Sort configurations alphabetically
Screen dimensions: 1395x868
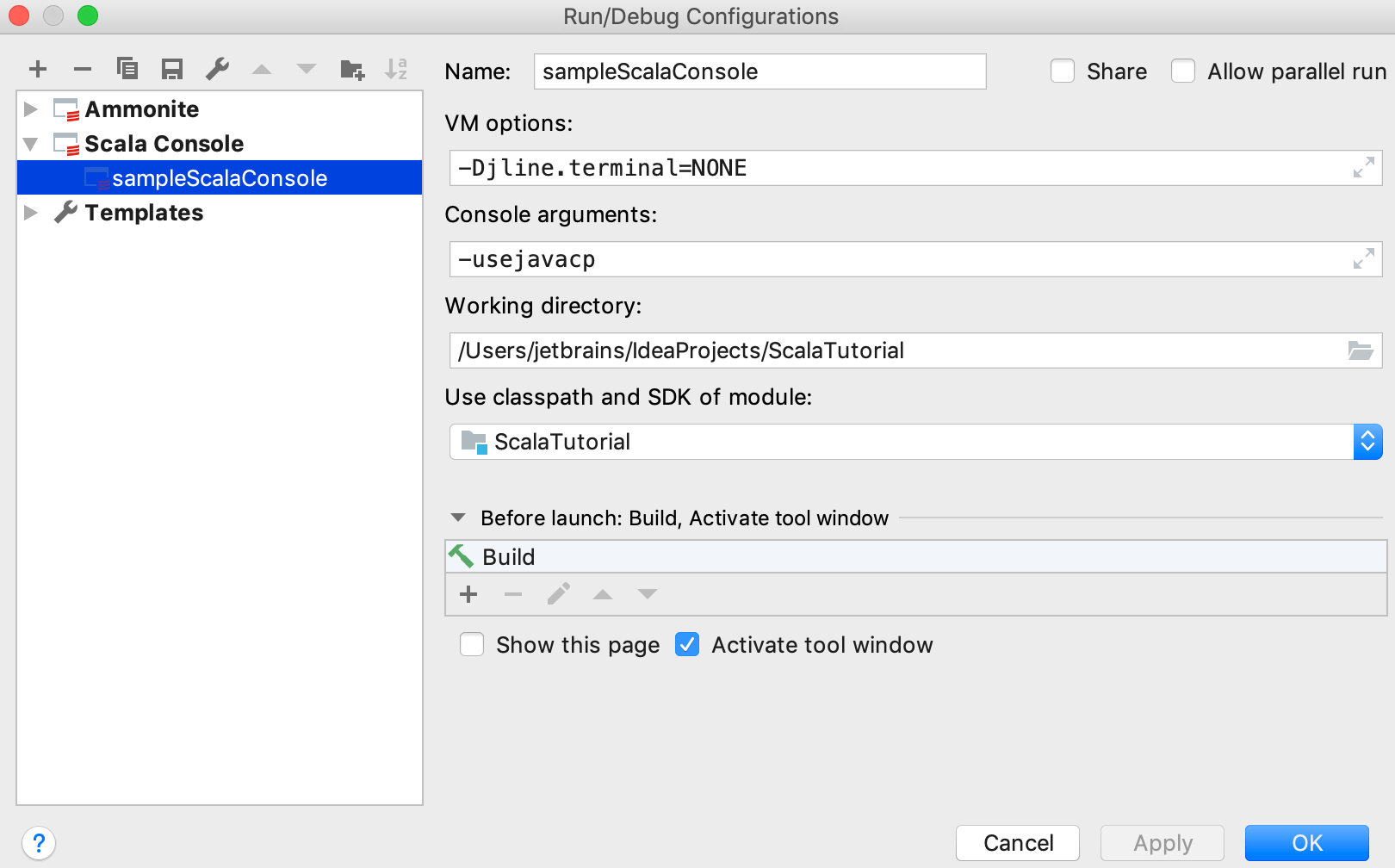395,69
